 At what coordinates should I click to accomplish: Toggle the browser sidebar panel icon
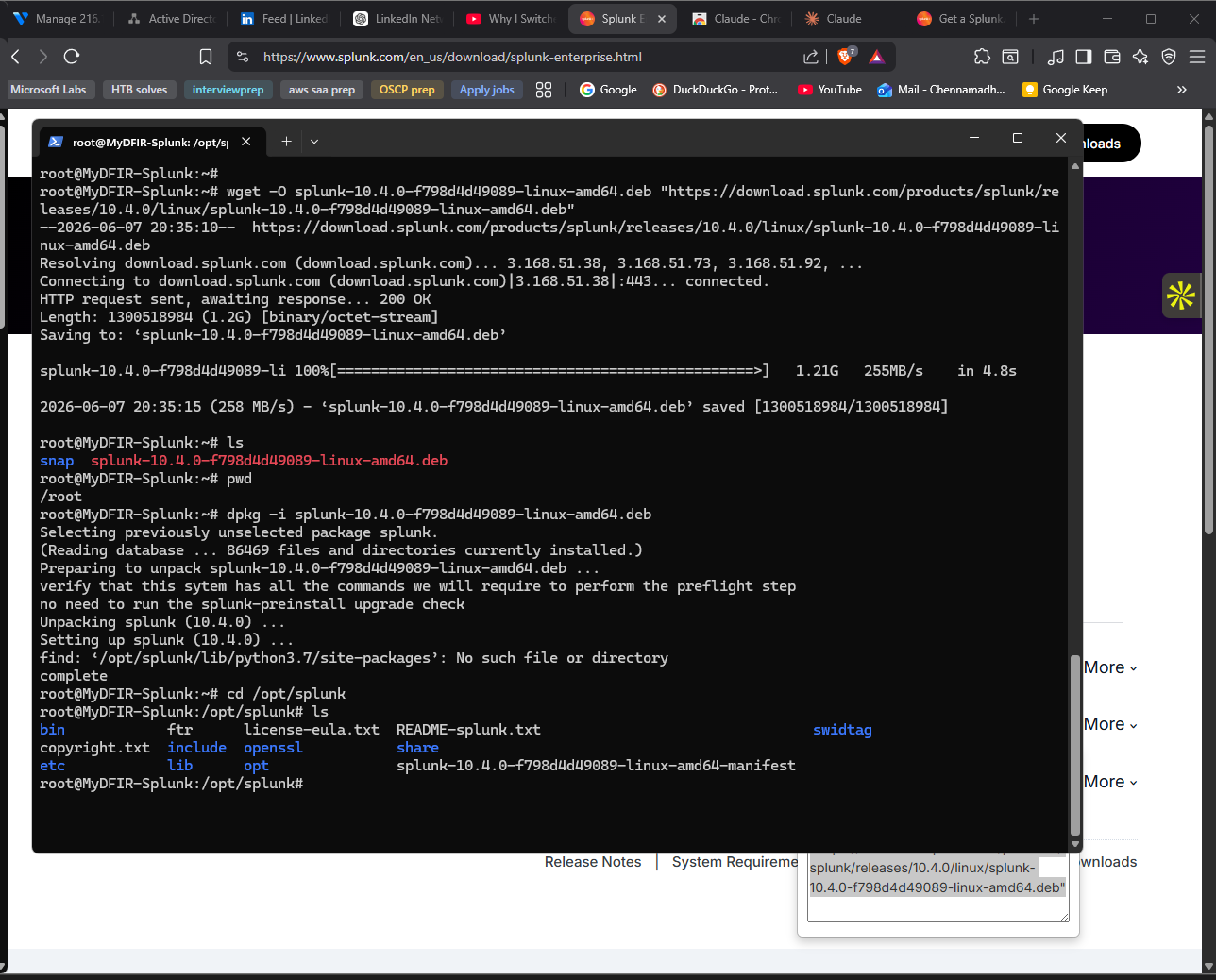pyautogui.click(x=1084, y=57)
